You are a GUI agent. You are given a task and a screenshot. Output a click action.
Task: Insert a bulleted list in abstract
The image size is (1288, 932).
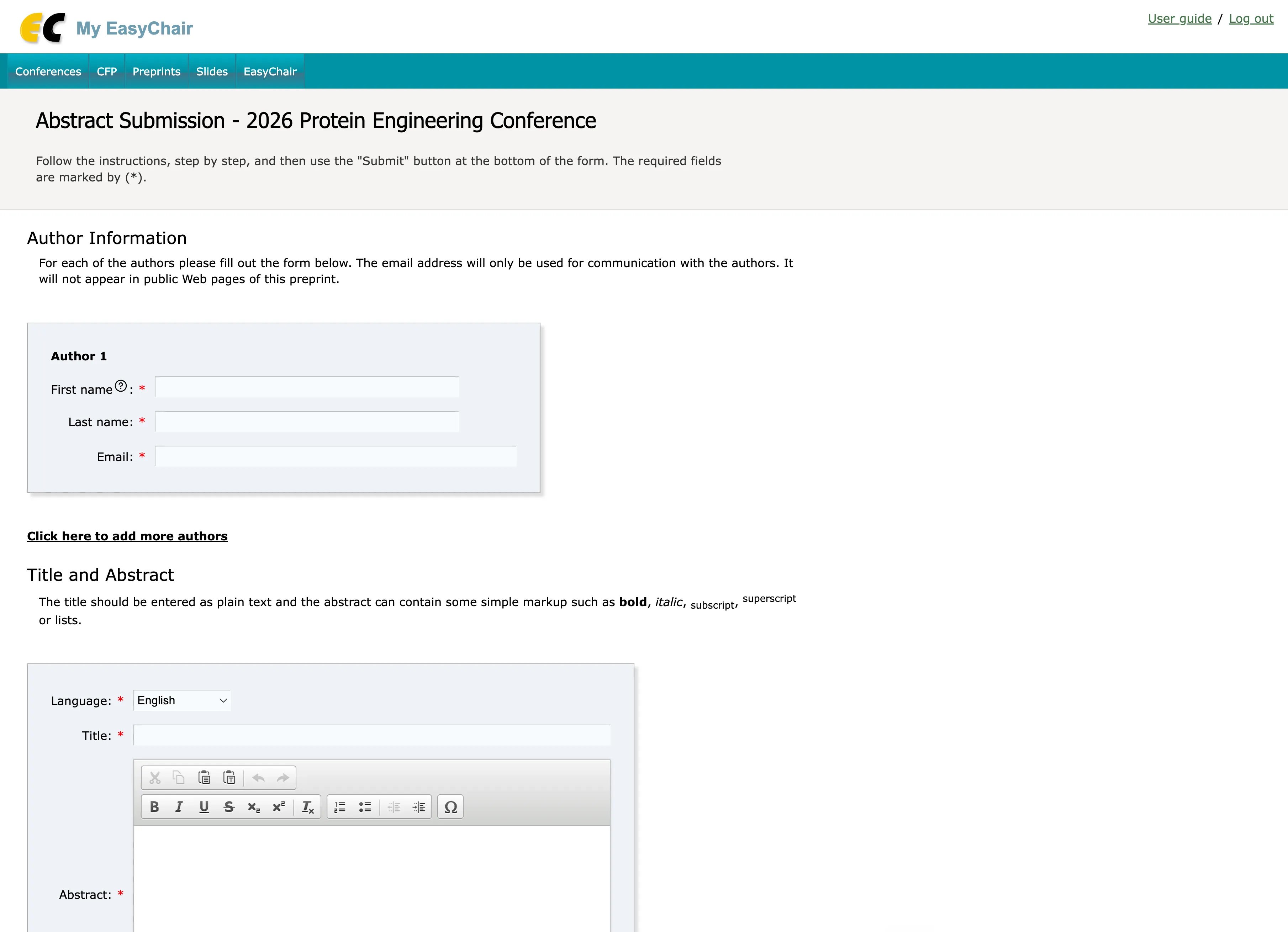pyautogui.click(x=365, y=807)
